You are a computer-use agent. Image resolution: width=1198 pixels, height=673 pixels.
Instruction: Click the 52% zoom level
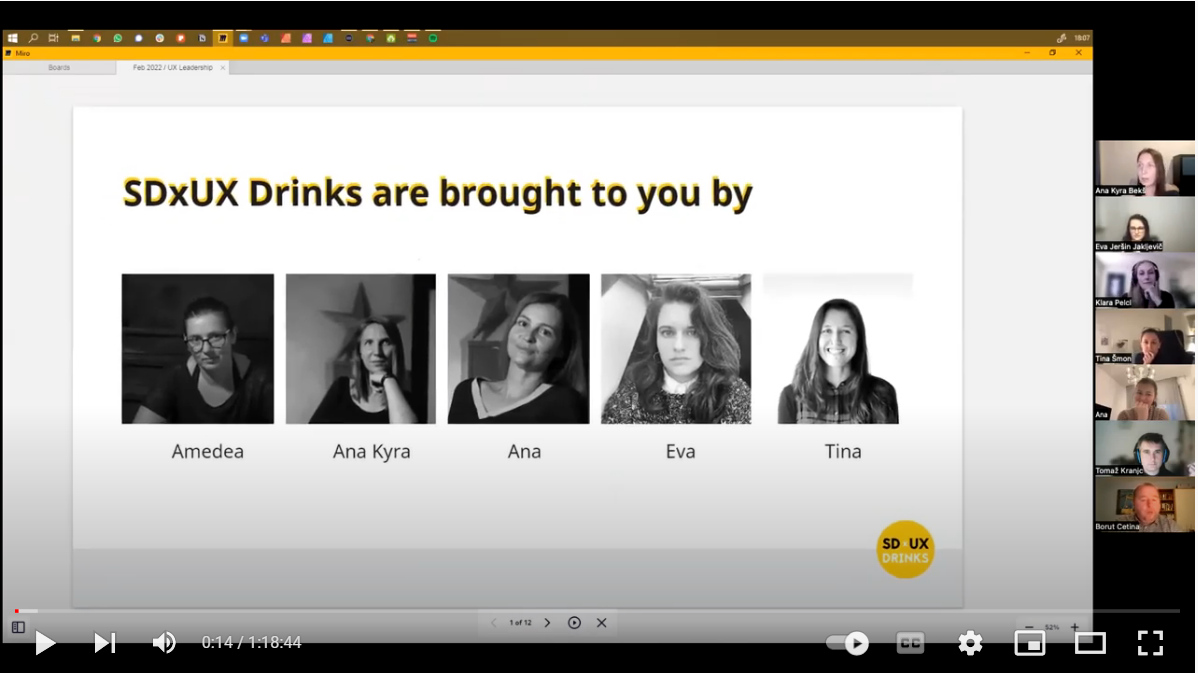(1052, 627)
